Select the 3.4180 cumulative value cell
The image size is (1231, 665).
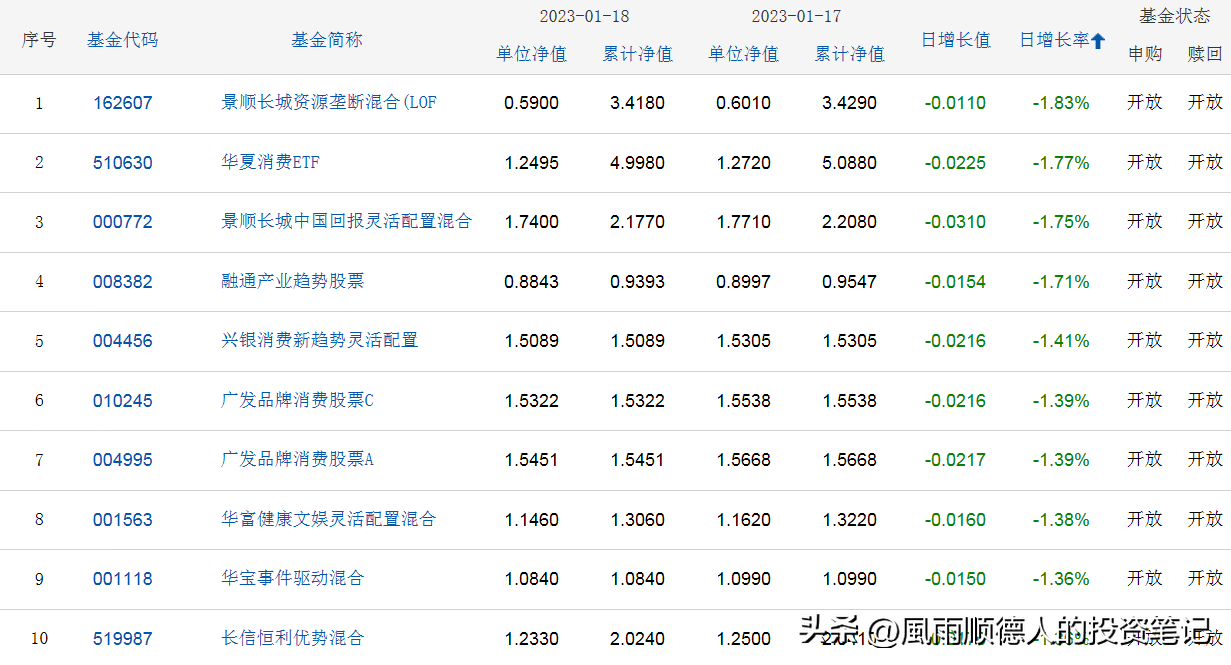(x=638, y=103)
